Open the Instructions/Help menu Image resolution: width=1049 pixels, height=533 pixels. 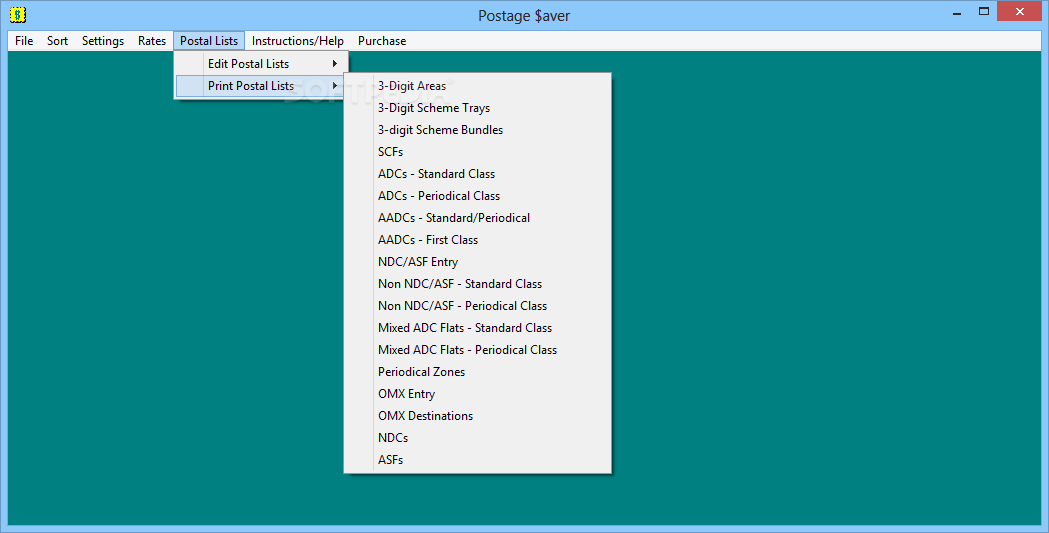[x=298, y=41]
